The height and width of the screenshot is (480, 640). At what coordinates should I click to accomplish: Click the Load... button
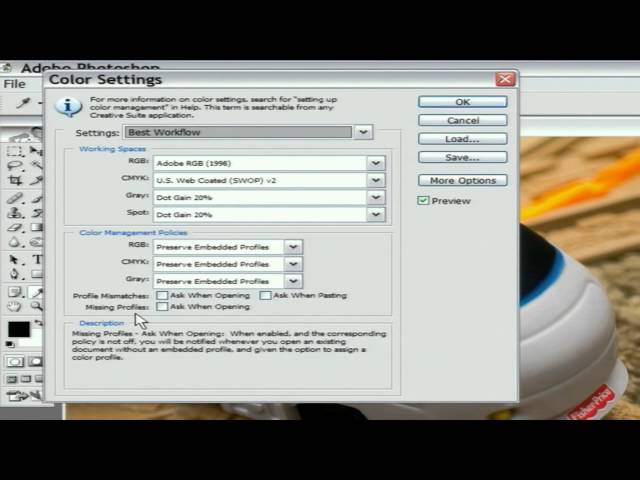pyautogui.click(x=462, y=139)
